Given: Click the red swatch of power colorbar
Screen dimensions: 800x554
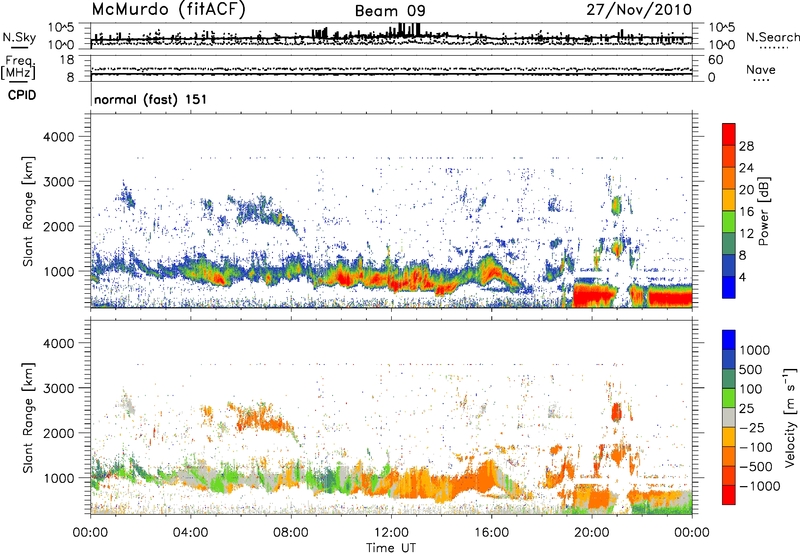Looking at the screenshot, I should coord(729,134).
